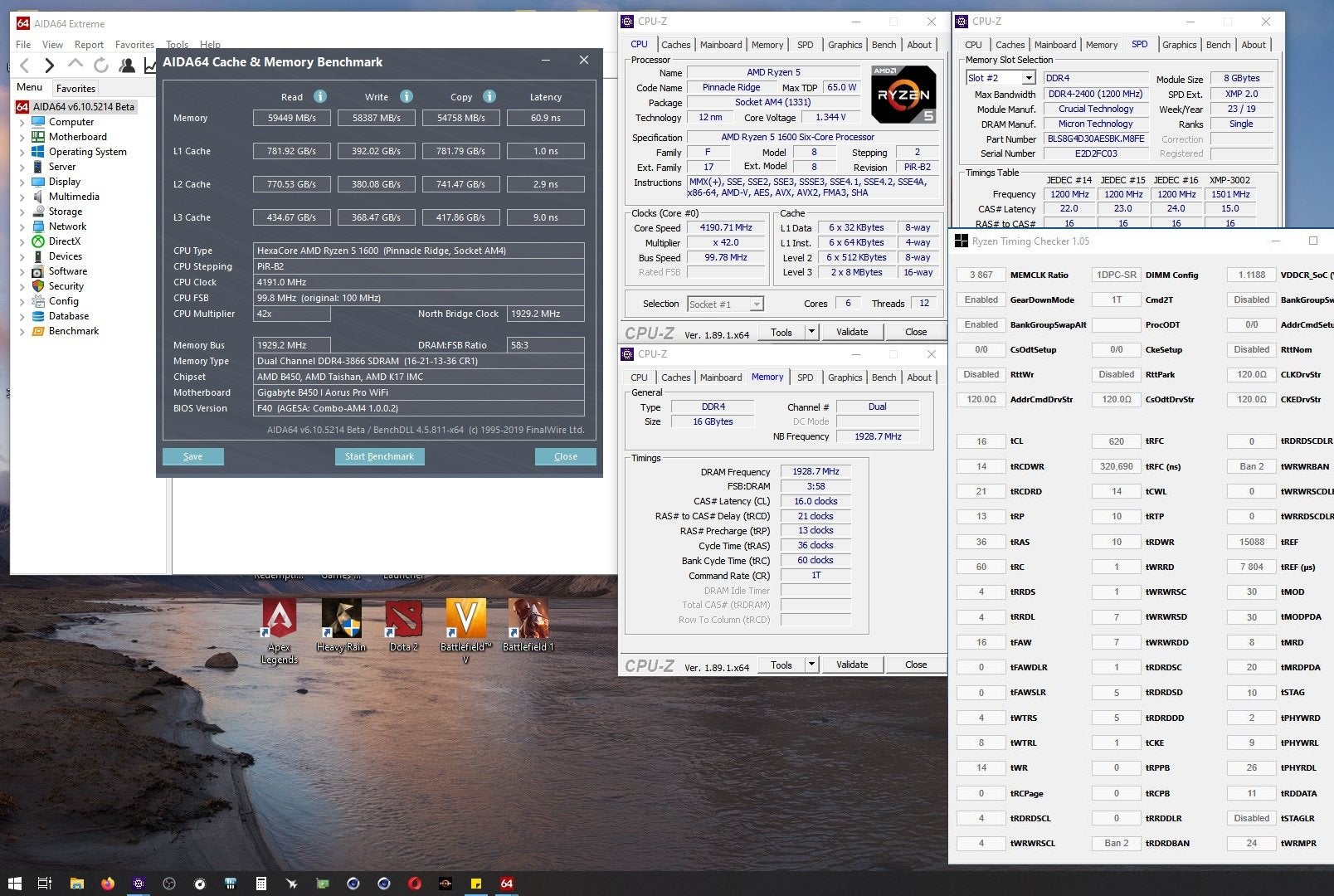
Task: Expand the Operating System tree node
Action: pos(22,152)
